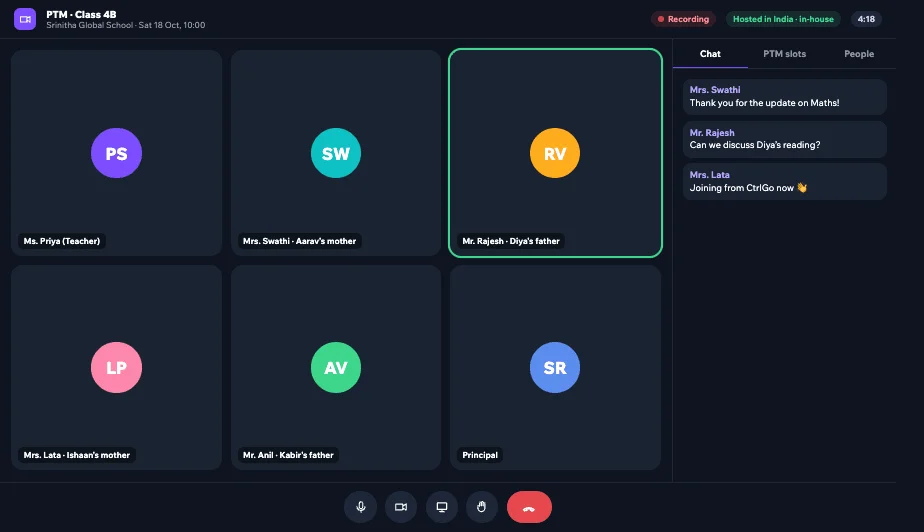The height and width of the screenshot is (532, 924).
Task: Open Mrs. Swathi's chat message about Maths
Action: pos(784,97)
